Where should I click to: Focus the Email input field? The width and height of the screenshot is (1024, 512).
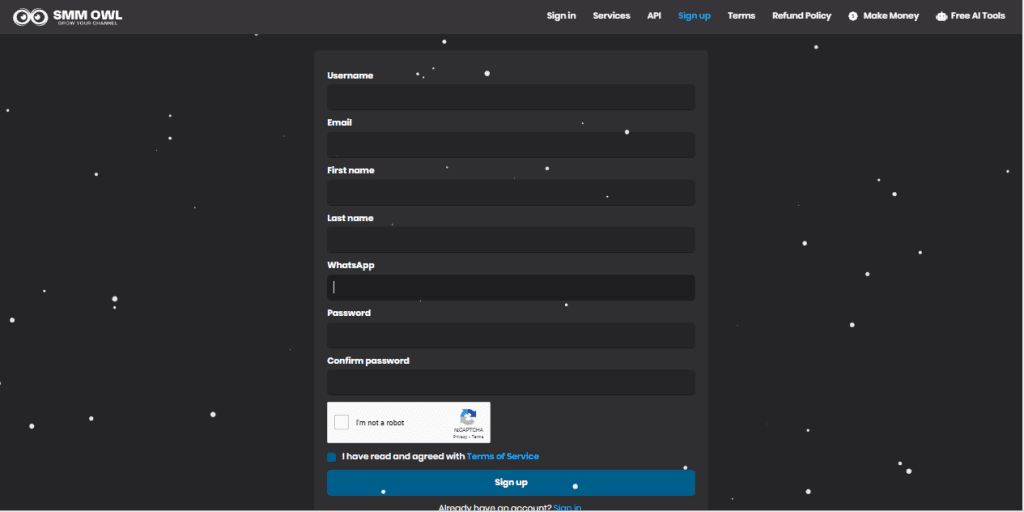click(510, 145)
